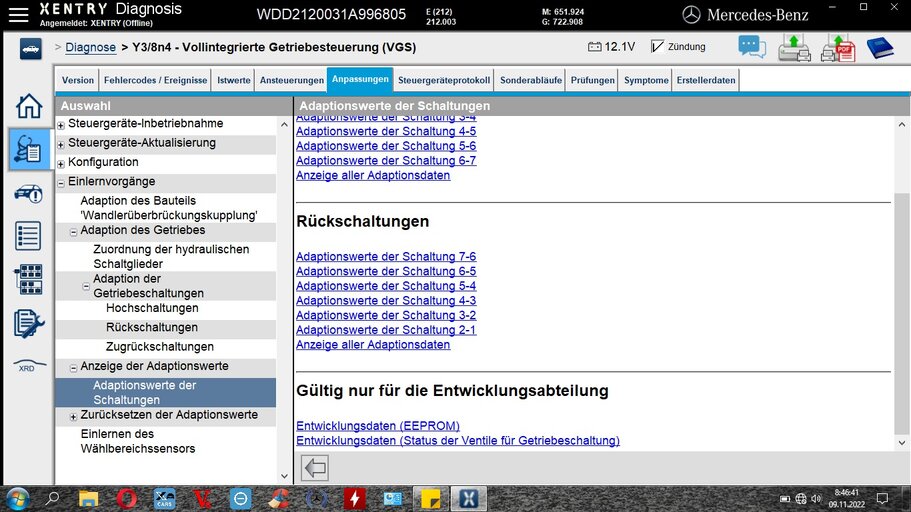Switch to the XENTRY X taskbar icon
911x512 pixels.
point(468,499)
